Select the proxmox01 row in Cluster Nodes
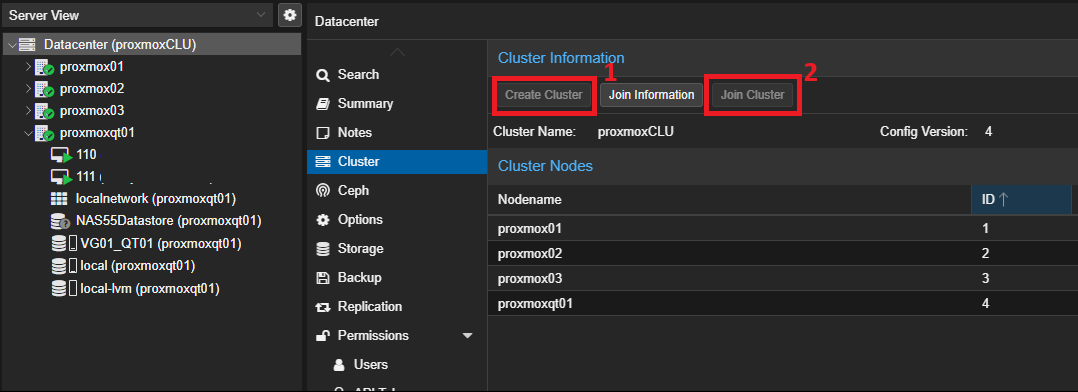The width and height of the screenshot is (1078, 392). click(x=782, y=228)
